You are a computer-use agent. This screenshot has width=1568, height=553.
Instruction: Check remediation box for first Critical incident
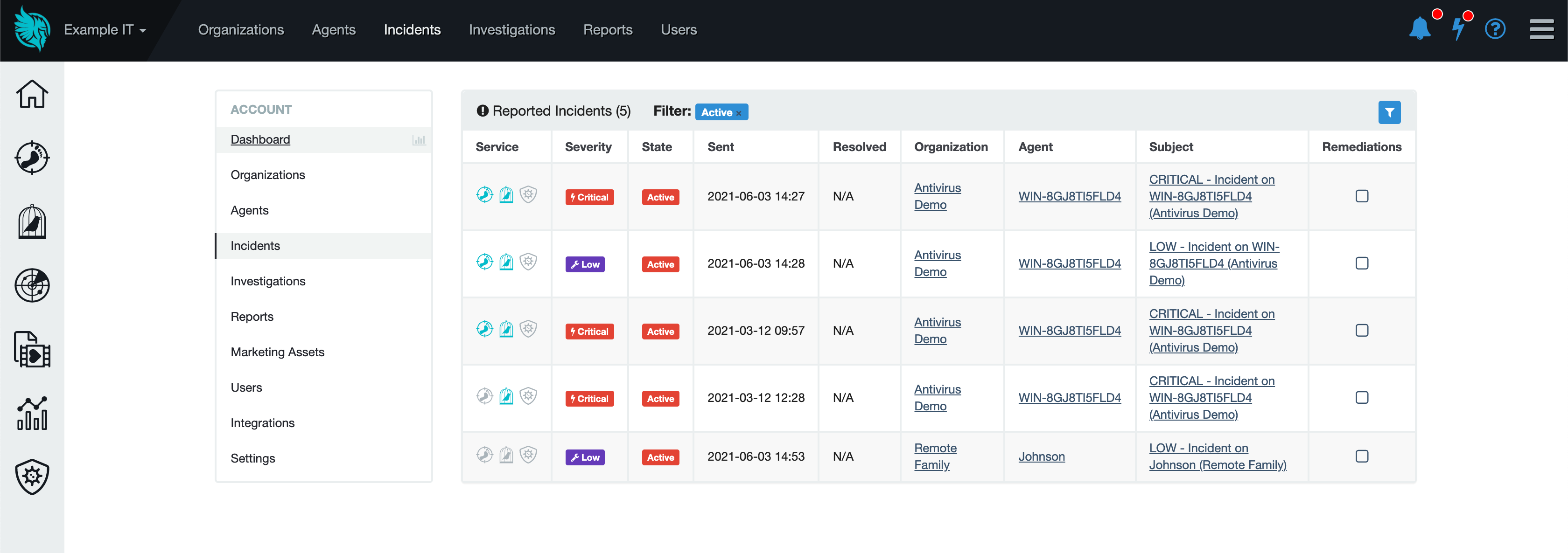coord(1362,196)
